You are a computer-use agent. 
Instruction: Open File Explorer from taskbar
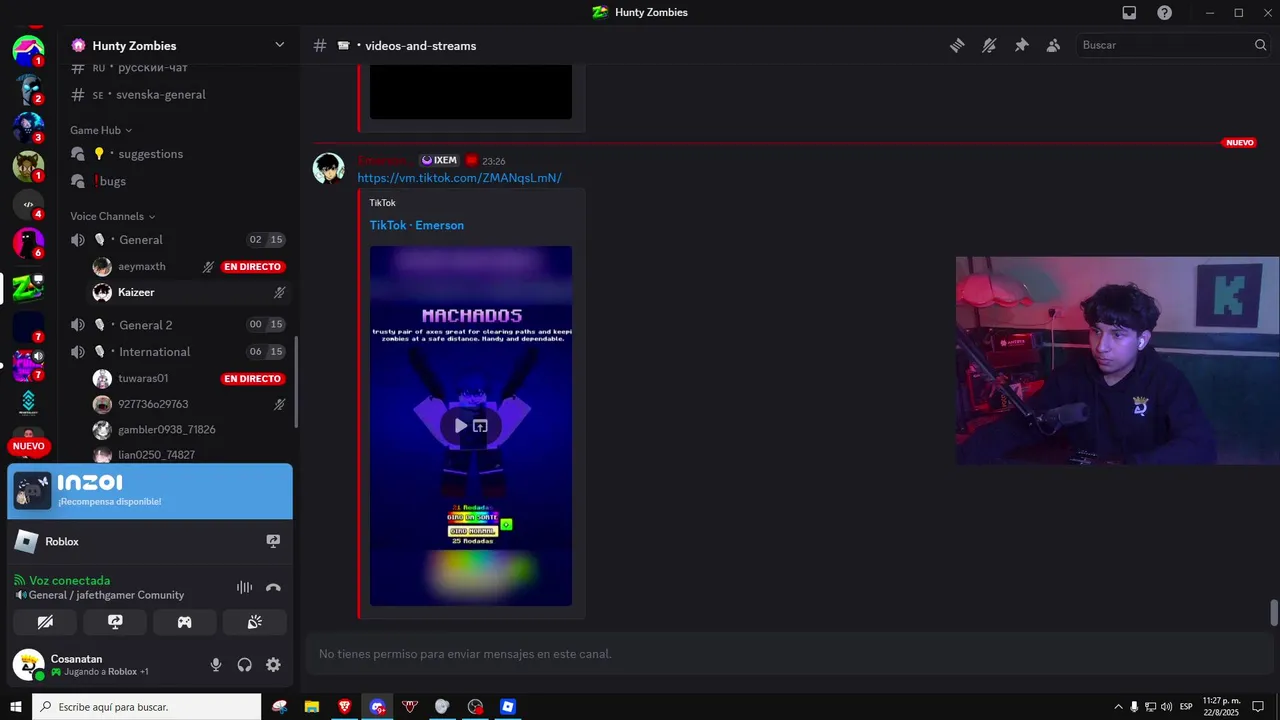312,707
